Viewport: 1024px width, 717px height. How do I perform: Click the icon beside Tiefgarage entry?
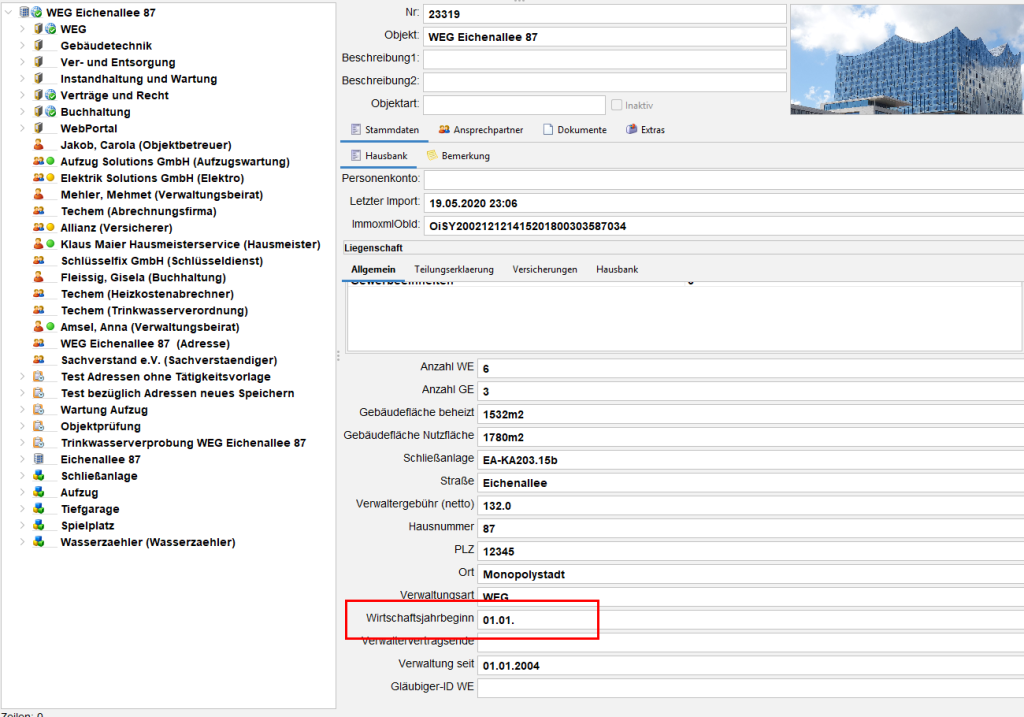point(39,509)
